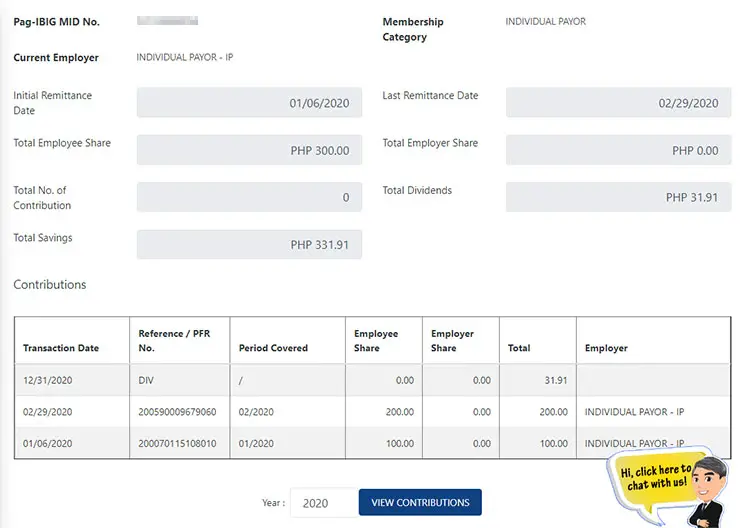Select reference number 200590009679060
This screenshot has height=528, width=750.
177,412
